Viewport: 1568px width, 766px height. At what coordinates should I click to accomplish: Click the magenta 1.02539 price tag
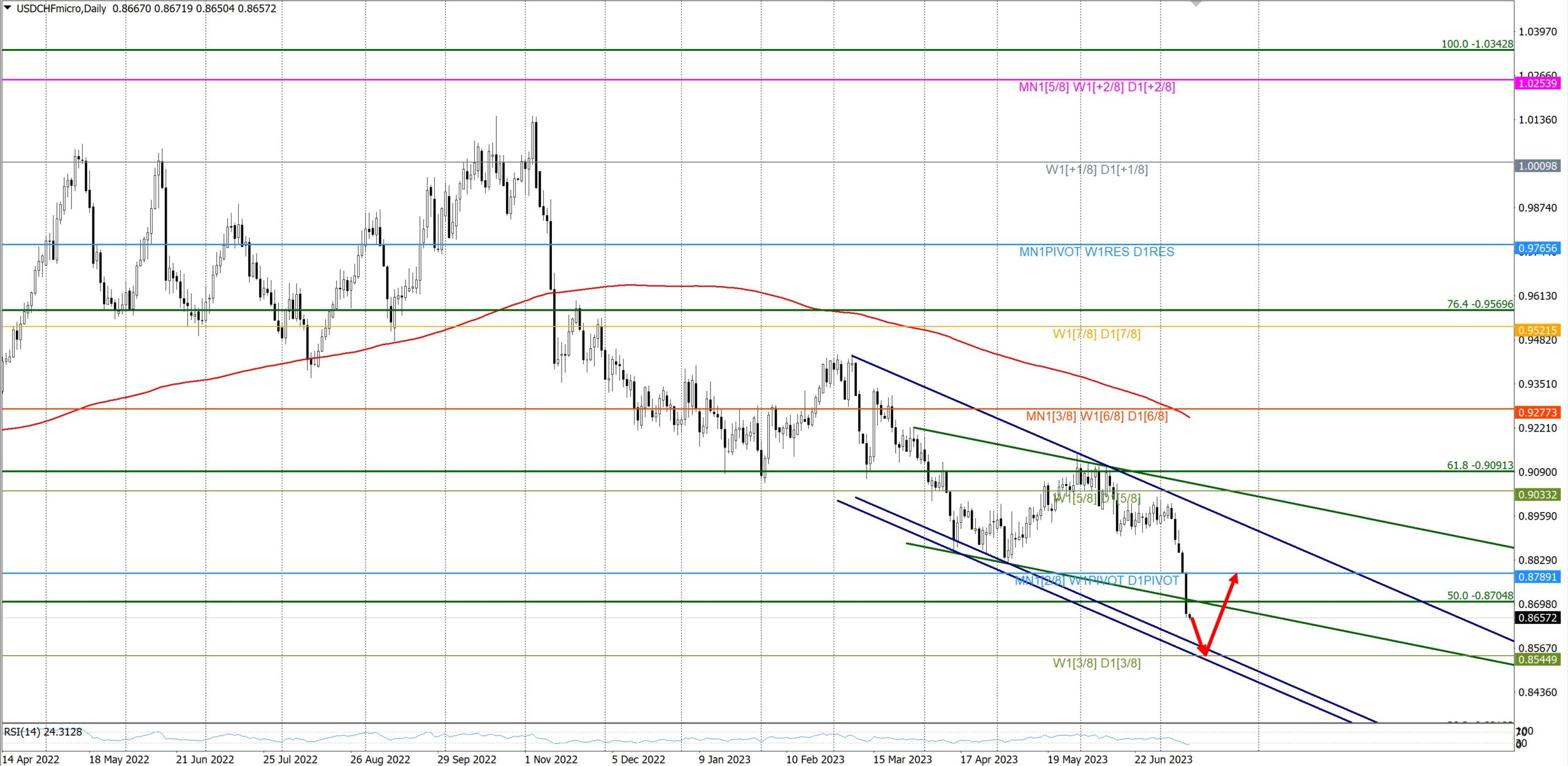(x=1537, y=83)
